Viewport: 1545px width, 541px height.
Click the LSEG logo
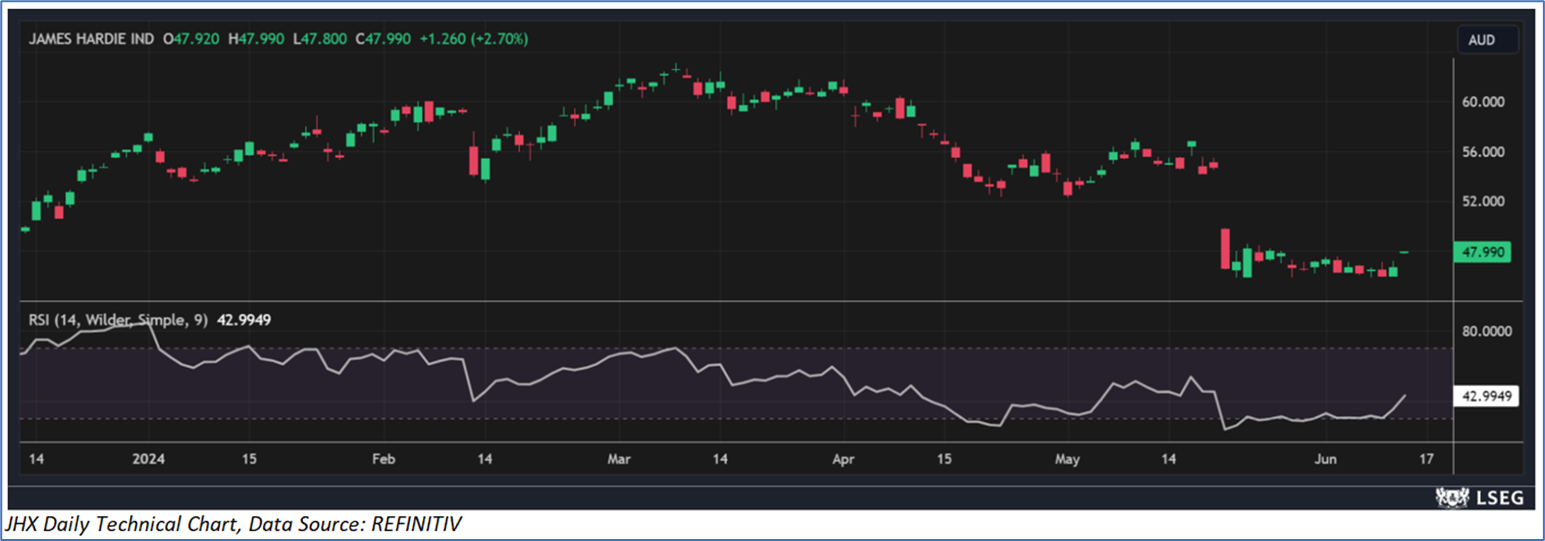tap(1478, 498)
